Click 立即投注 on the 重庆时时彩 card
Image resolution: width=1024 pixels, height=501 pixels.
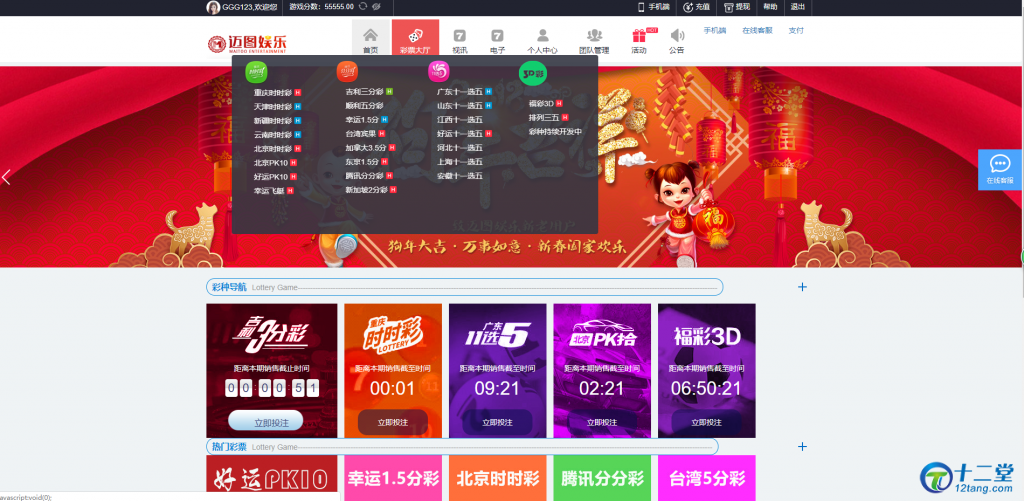[x=392, y=422]
